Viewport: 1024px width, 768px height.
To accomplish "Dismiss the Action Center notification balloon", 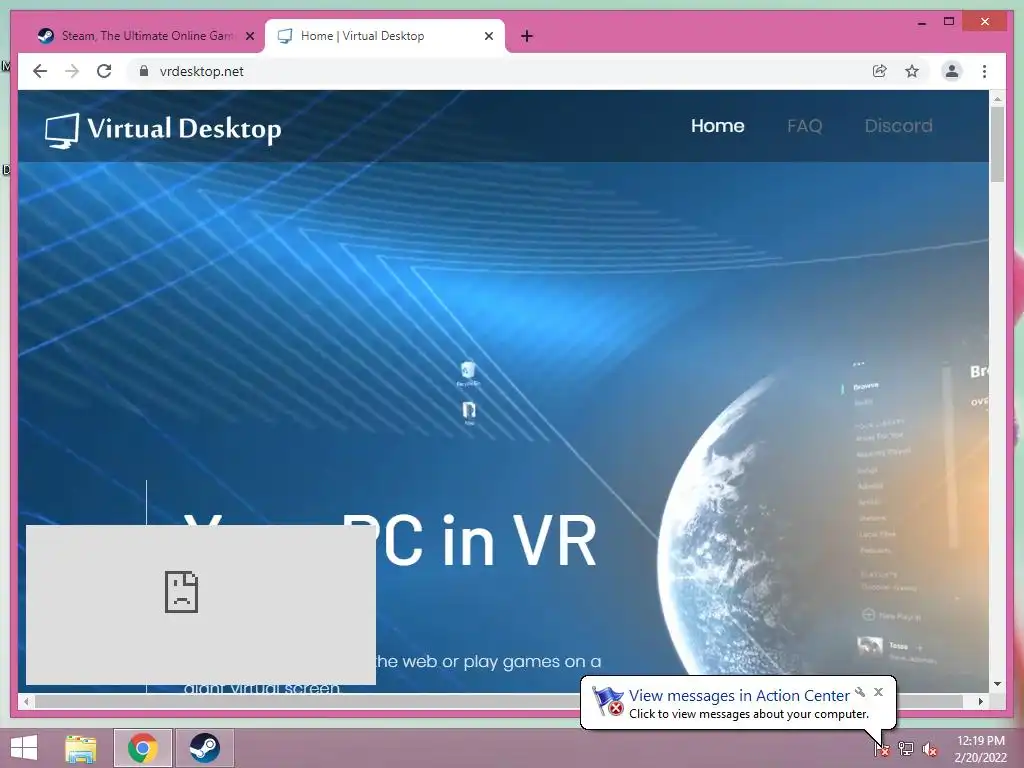I will tap(878, 692).
